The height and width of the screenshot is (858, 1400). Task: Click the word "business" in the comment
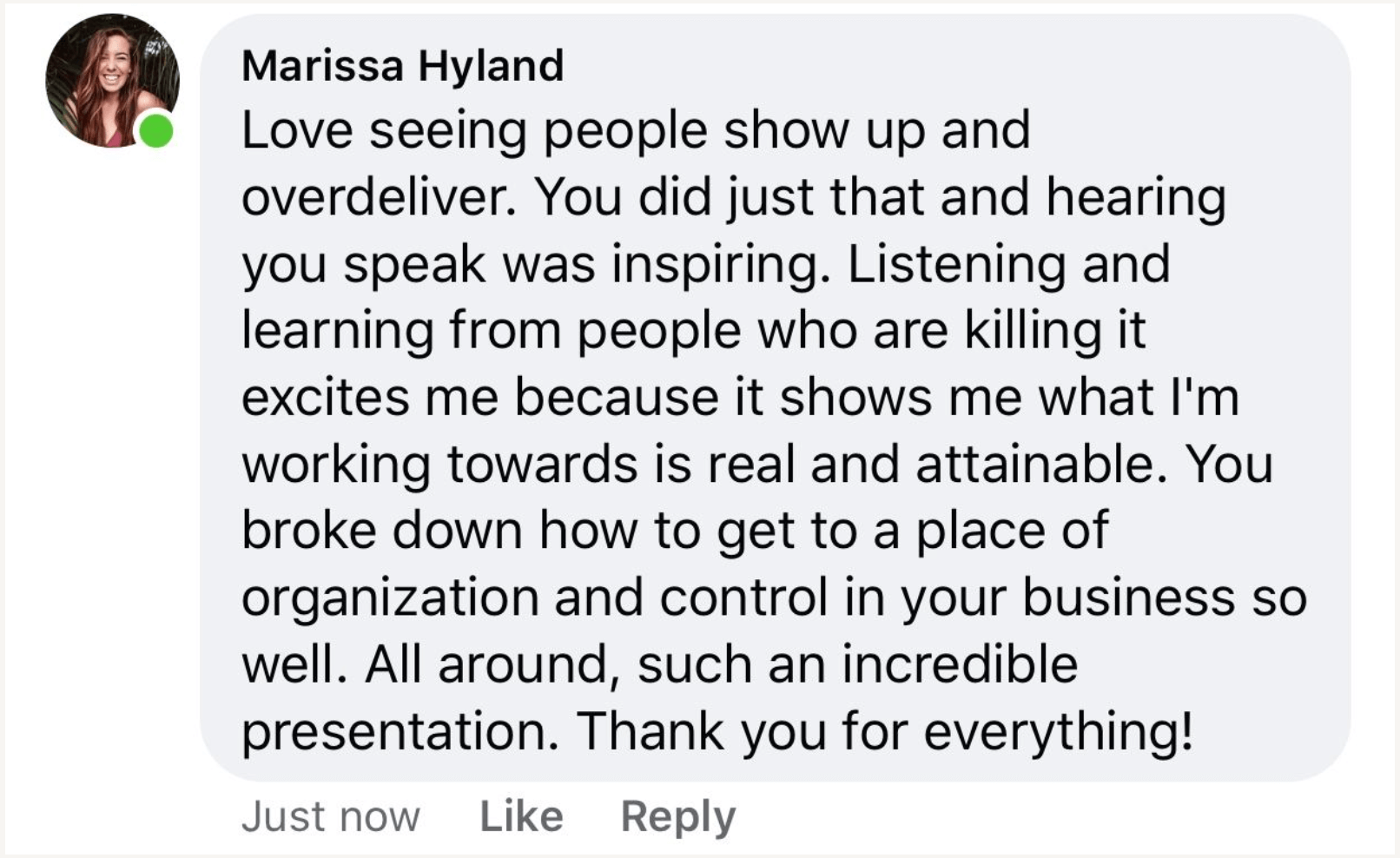(1128, 597)
